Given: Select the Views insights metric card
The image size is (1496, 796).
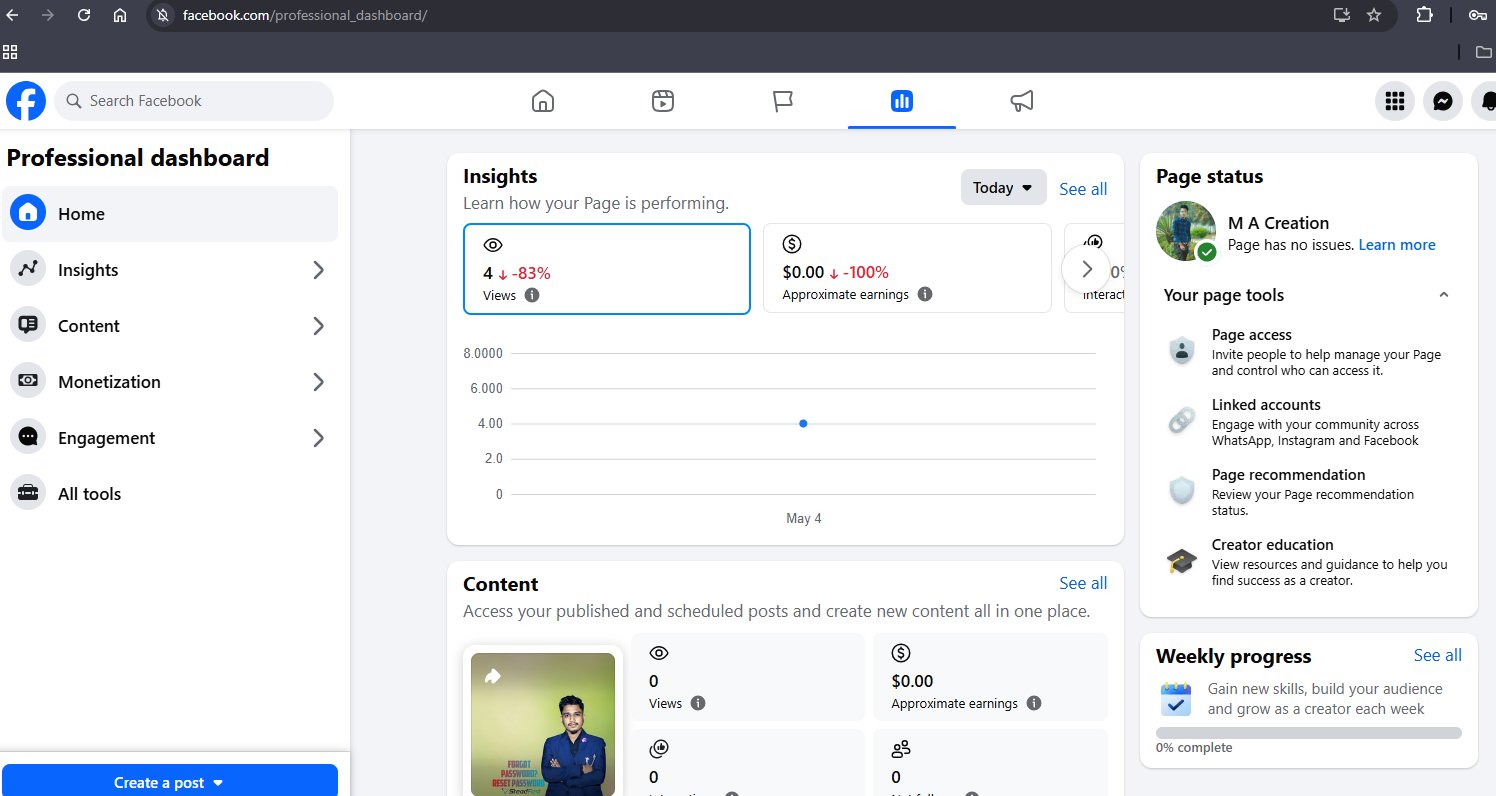Looking at the screenshot, I should pyautogui.click(x=607, y=268).
